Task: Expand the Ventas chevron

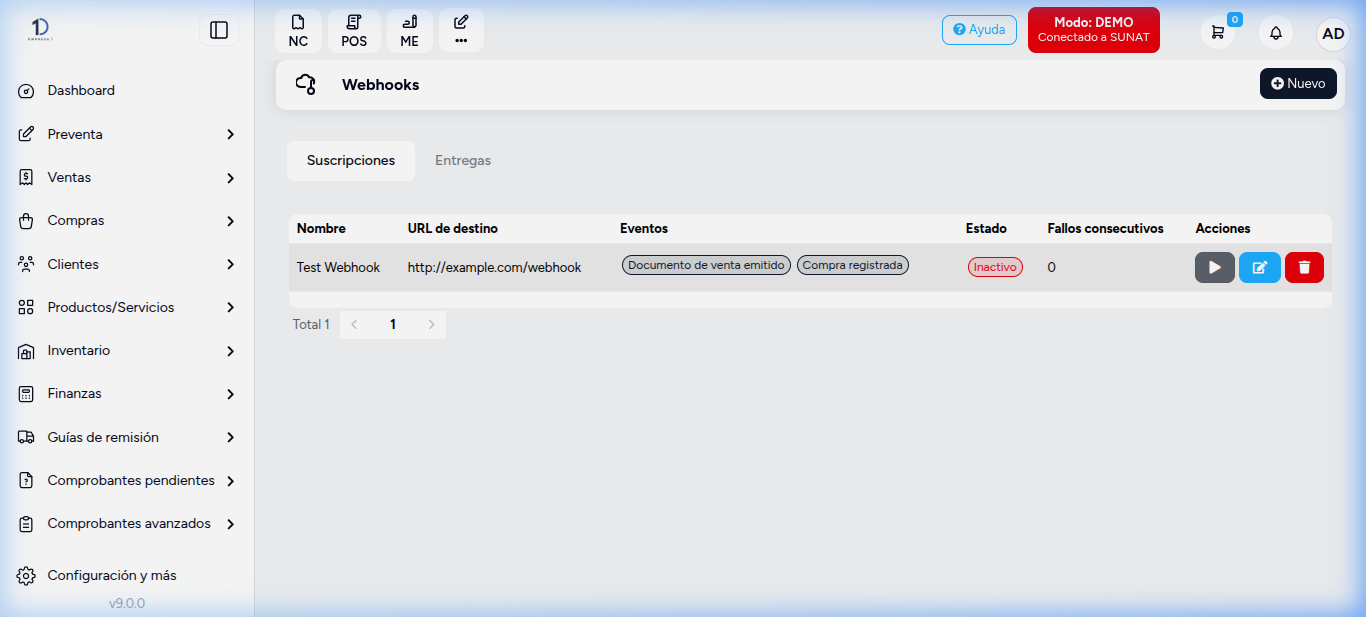Action: tap(230, 178)
